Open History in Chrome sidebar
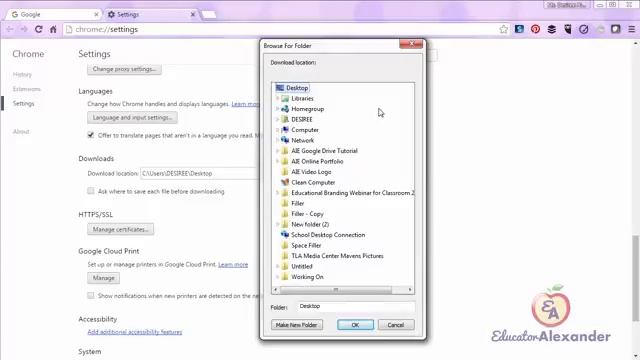The width and height of the screenshot is (640, 360). pyautogui.click(x=22, y=74)
